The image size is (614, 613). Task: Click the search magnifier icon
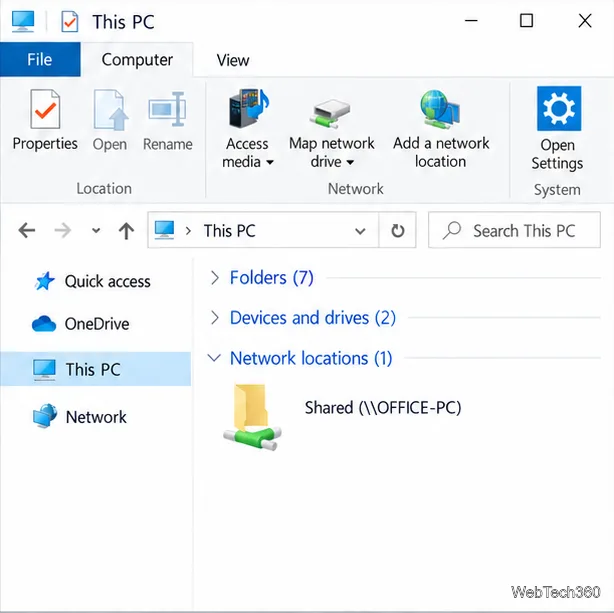[x=452, y=230]
